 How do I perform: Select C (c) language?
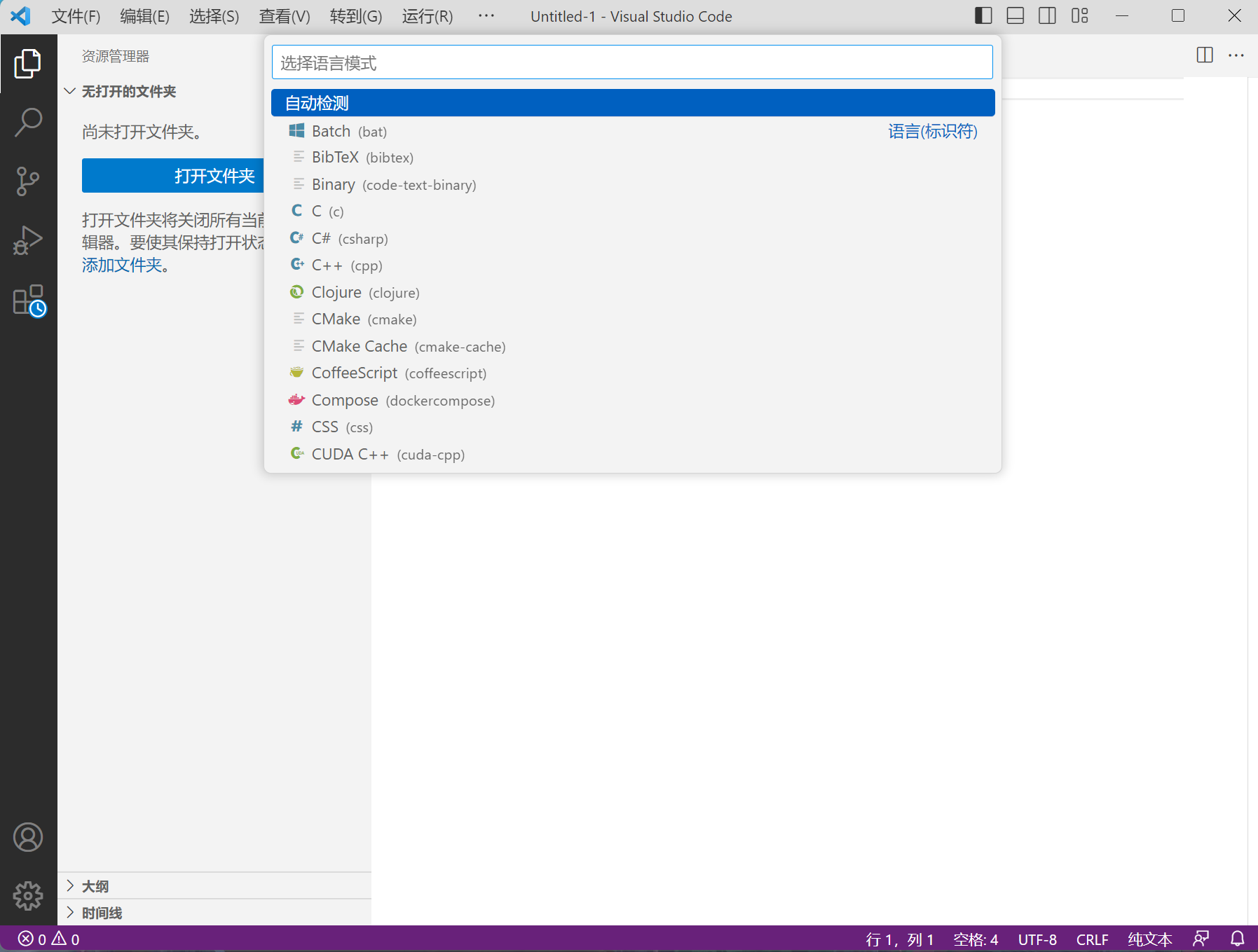coord(633,212)
